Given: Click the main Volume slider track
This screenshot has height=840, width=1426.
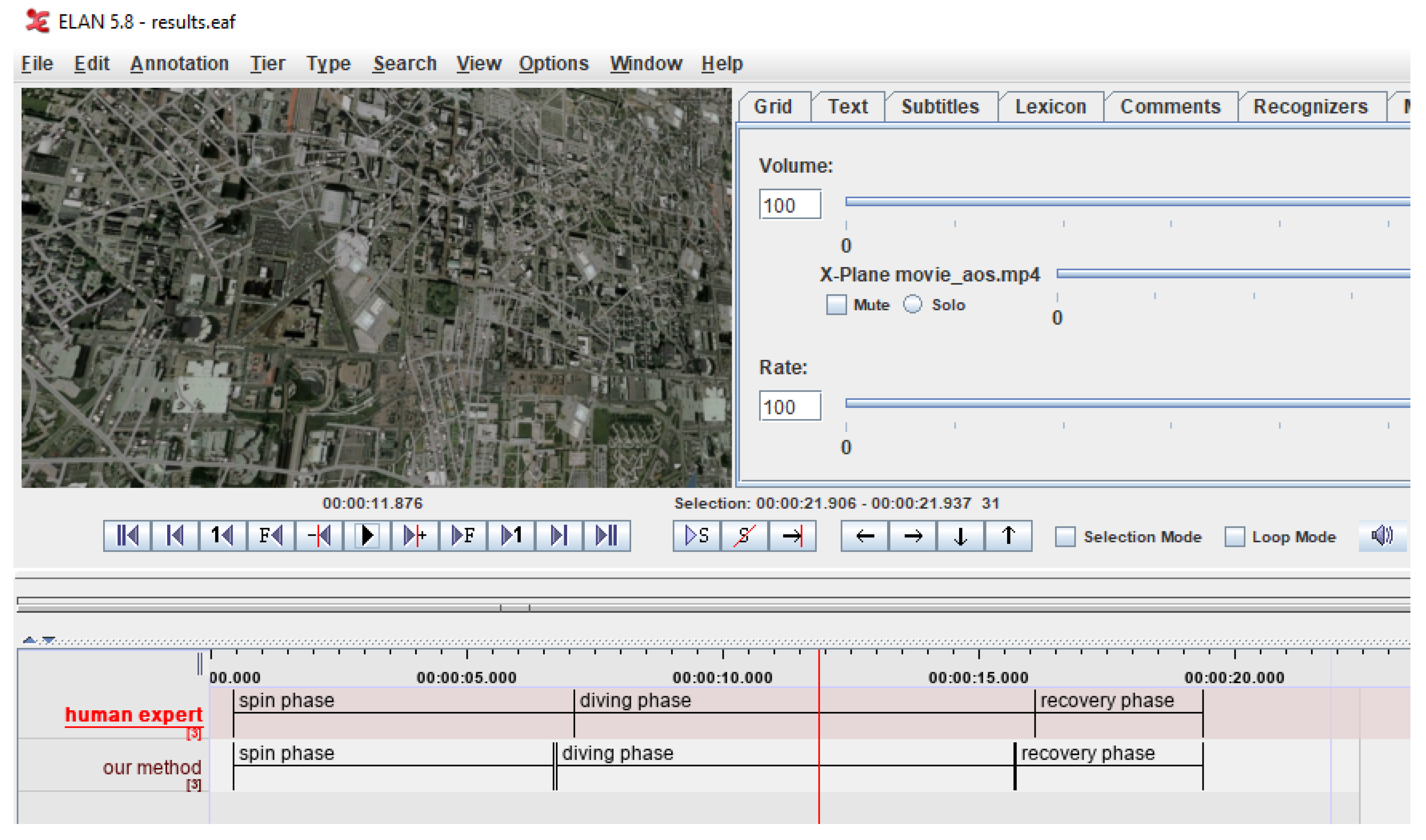Looking at the screenshot, I should [x=1126, y=202].
